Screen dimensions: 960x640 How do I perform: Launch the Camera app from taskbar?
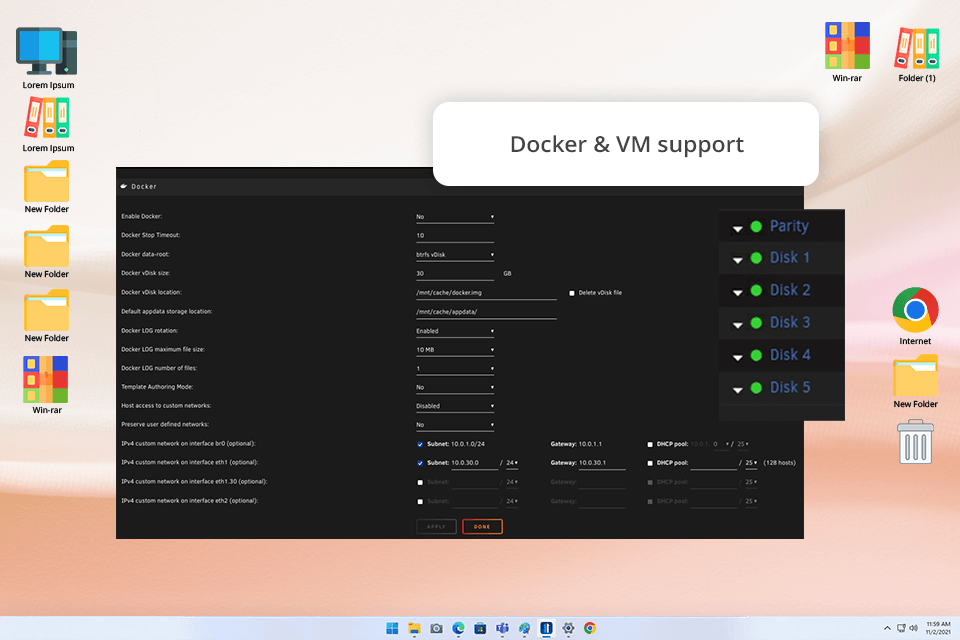tap(437, 628)
